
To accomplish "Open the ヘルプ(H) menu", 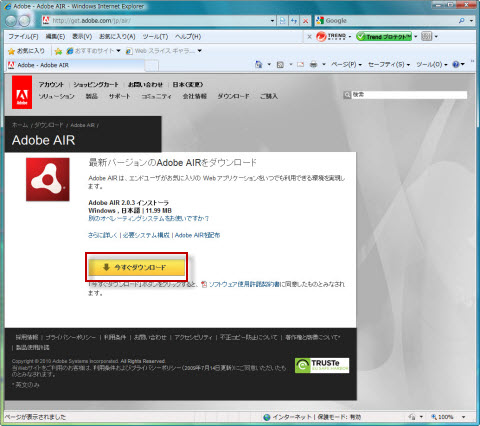I will (x=188, y=37).
